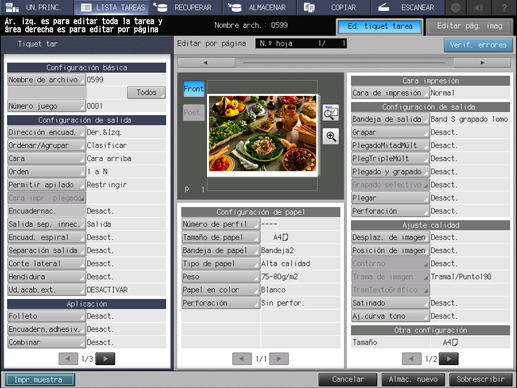Previous page arrow in Configuración de papel

pyautogui.click(x=242, y=359)
